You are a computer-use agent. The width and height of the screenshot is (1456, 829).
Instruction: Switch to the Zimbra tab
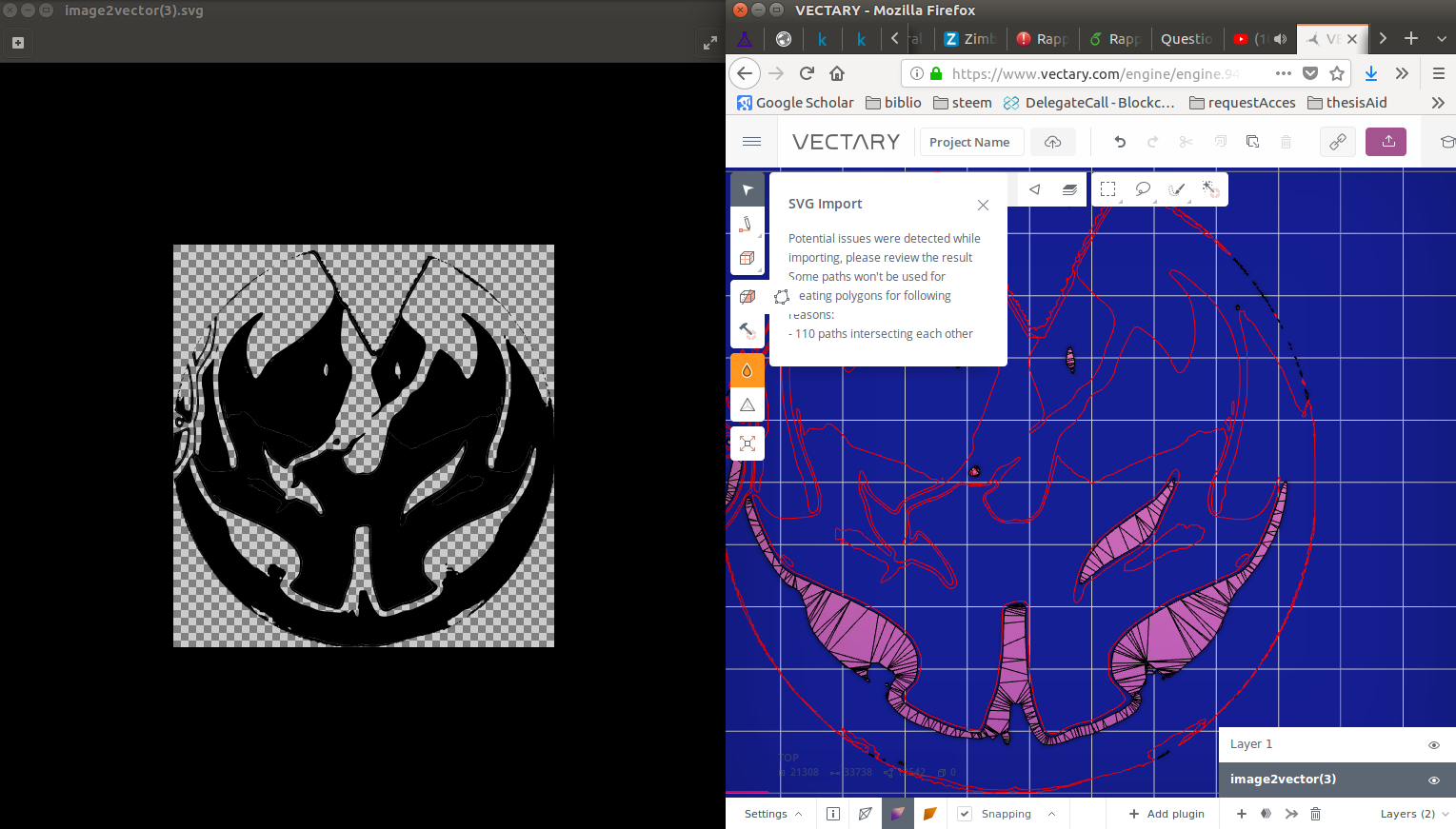970,39
